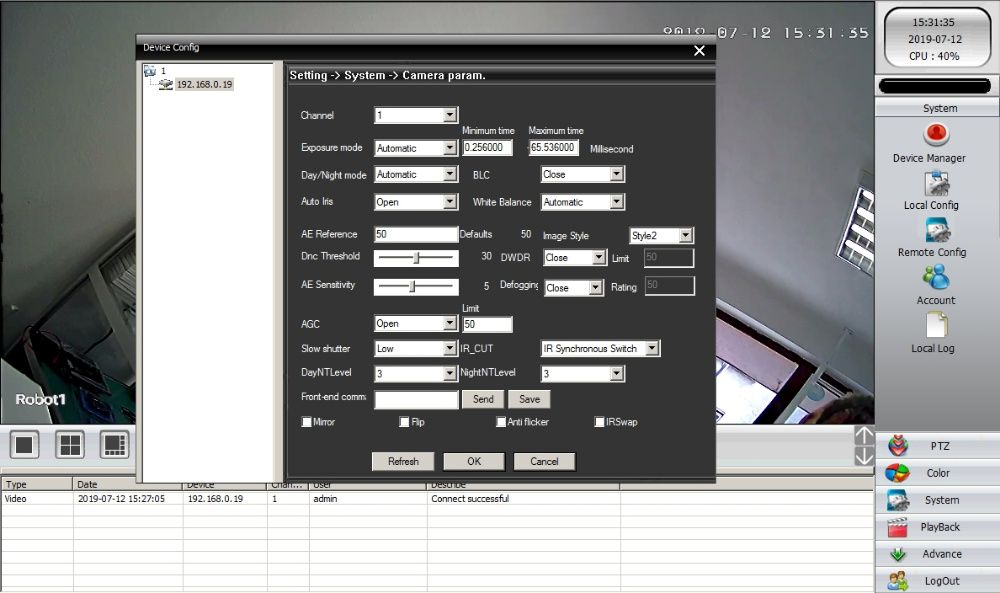Toggle the Flip checkbox
1000x593 pixels.
[404, 421]
